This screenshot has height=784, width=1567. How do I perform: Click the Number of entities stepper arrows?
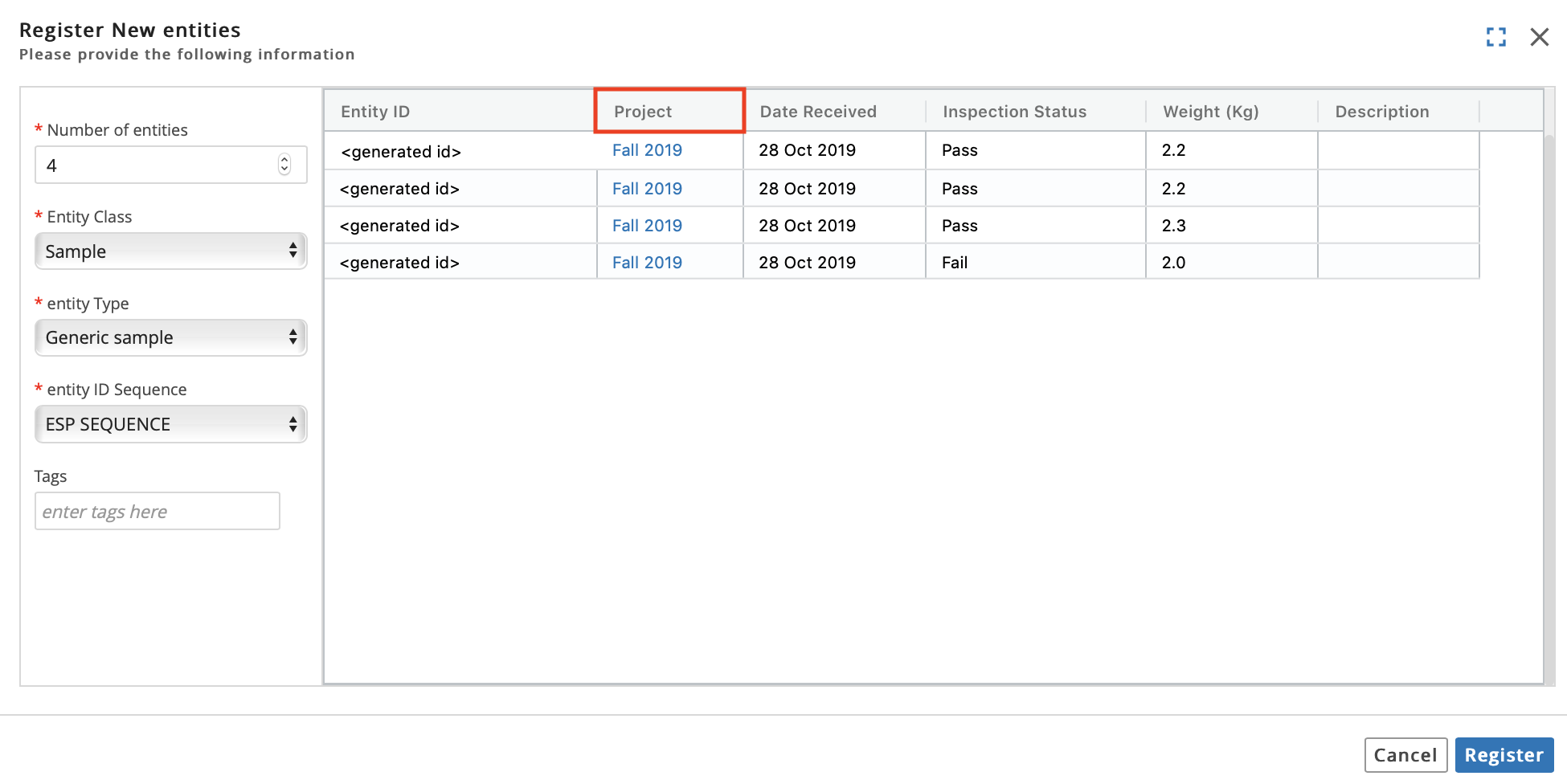point(284,165)
